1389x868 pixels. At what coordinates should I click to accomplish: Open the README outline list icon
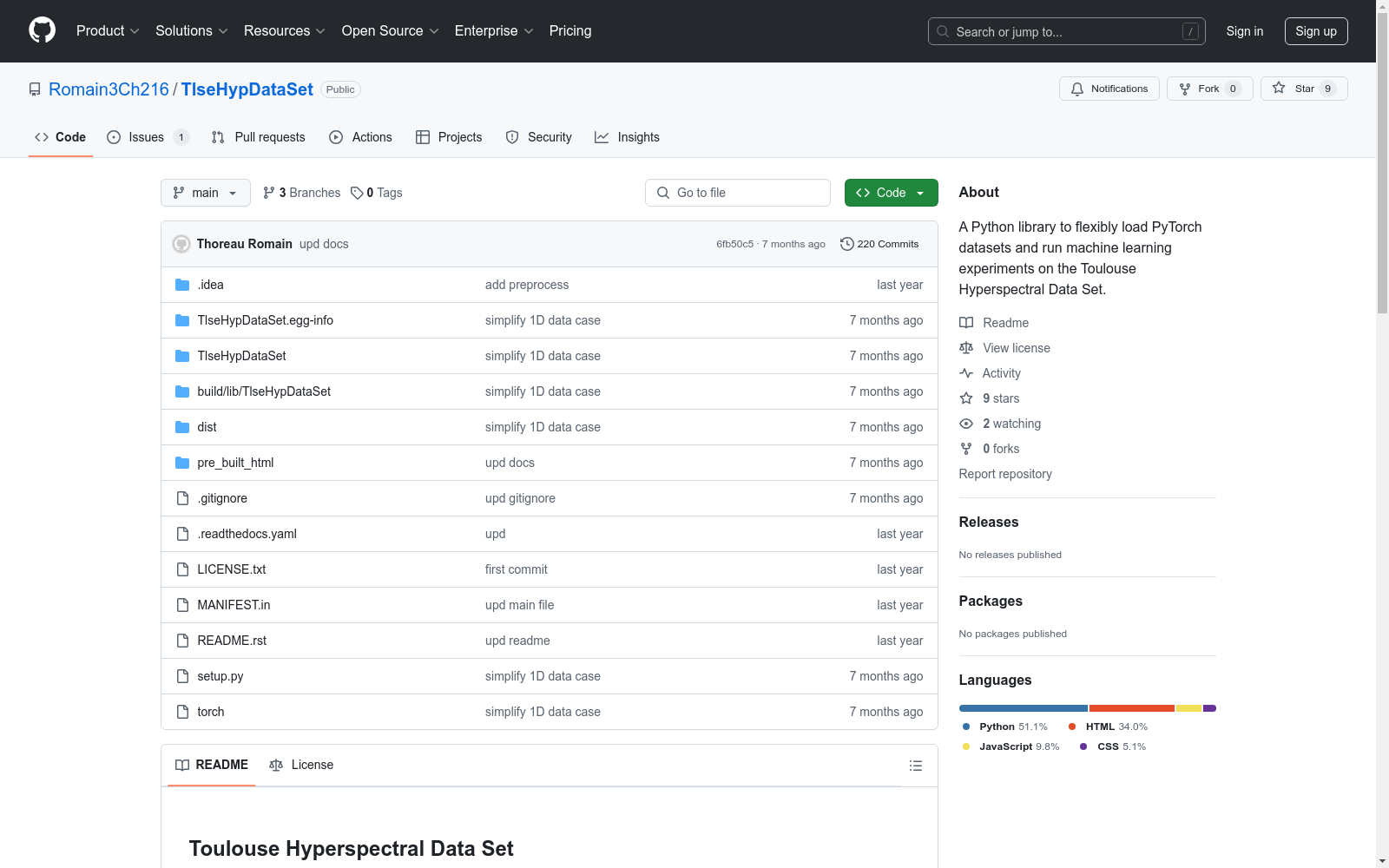(x=916, y=766)
